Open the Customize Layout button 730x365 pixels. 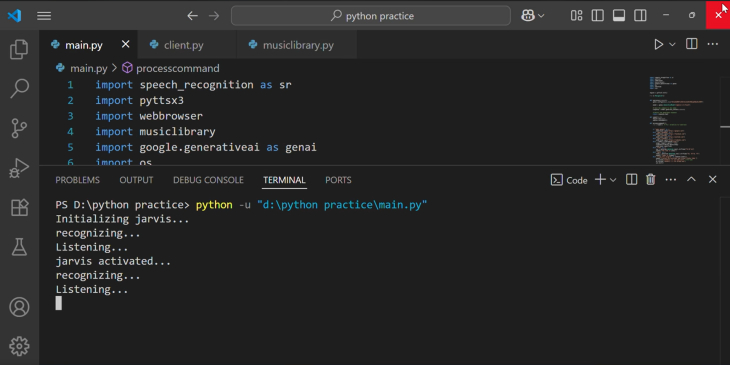(576, 16)
